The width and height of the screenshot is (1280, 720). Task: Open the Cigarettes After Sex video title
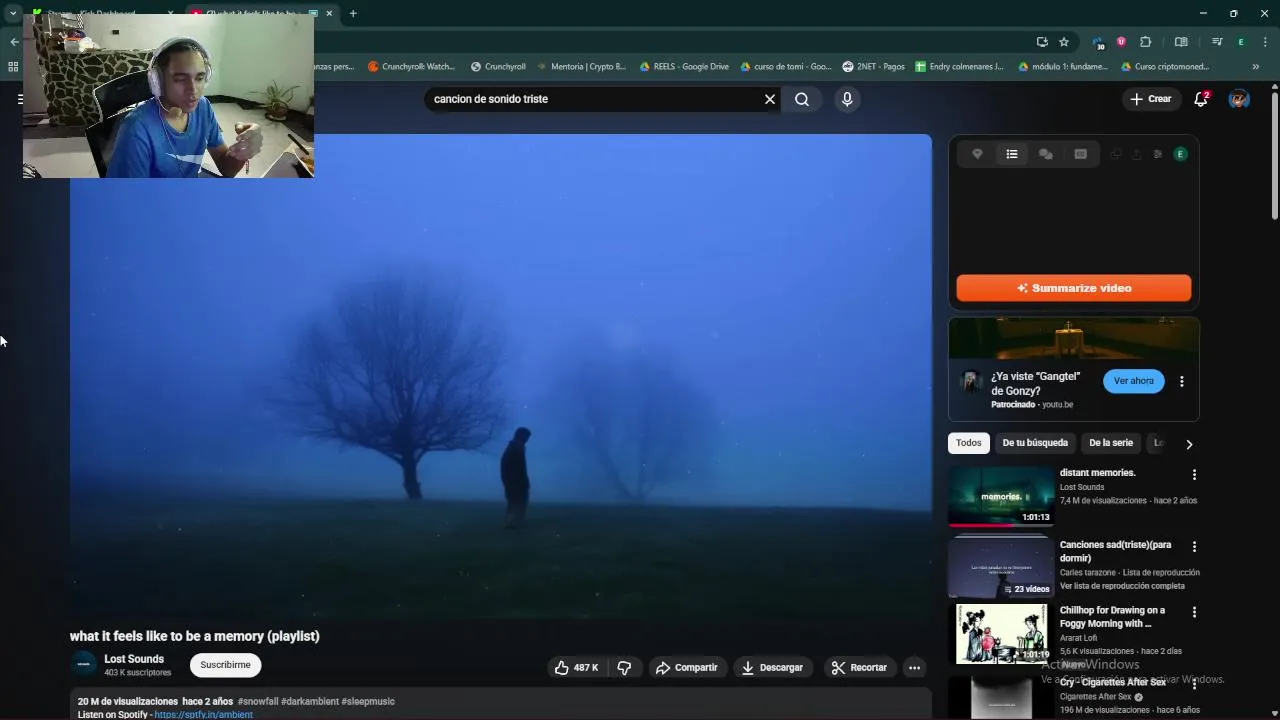click(x=1112, y=683)
